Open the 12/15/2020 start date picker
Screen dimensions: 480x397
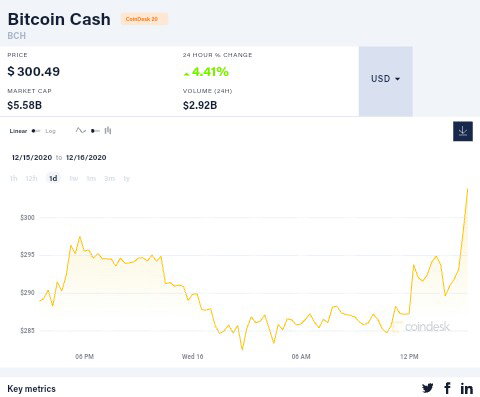point(32,157)
